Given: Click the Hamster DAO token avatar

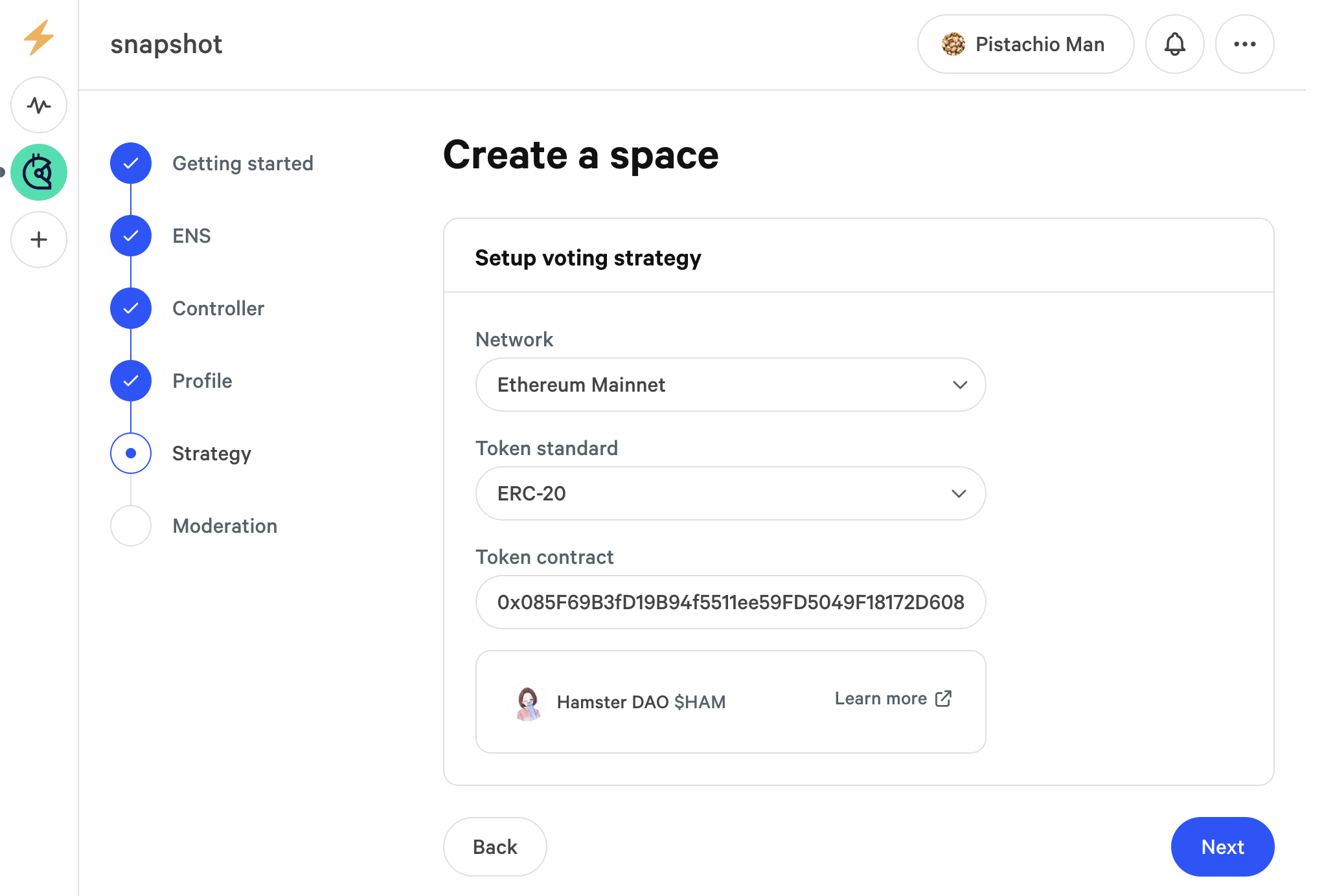Looking at the screenshot, I should [x=528, y=702].
